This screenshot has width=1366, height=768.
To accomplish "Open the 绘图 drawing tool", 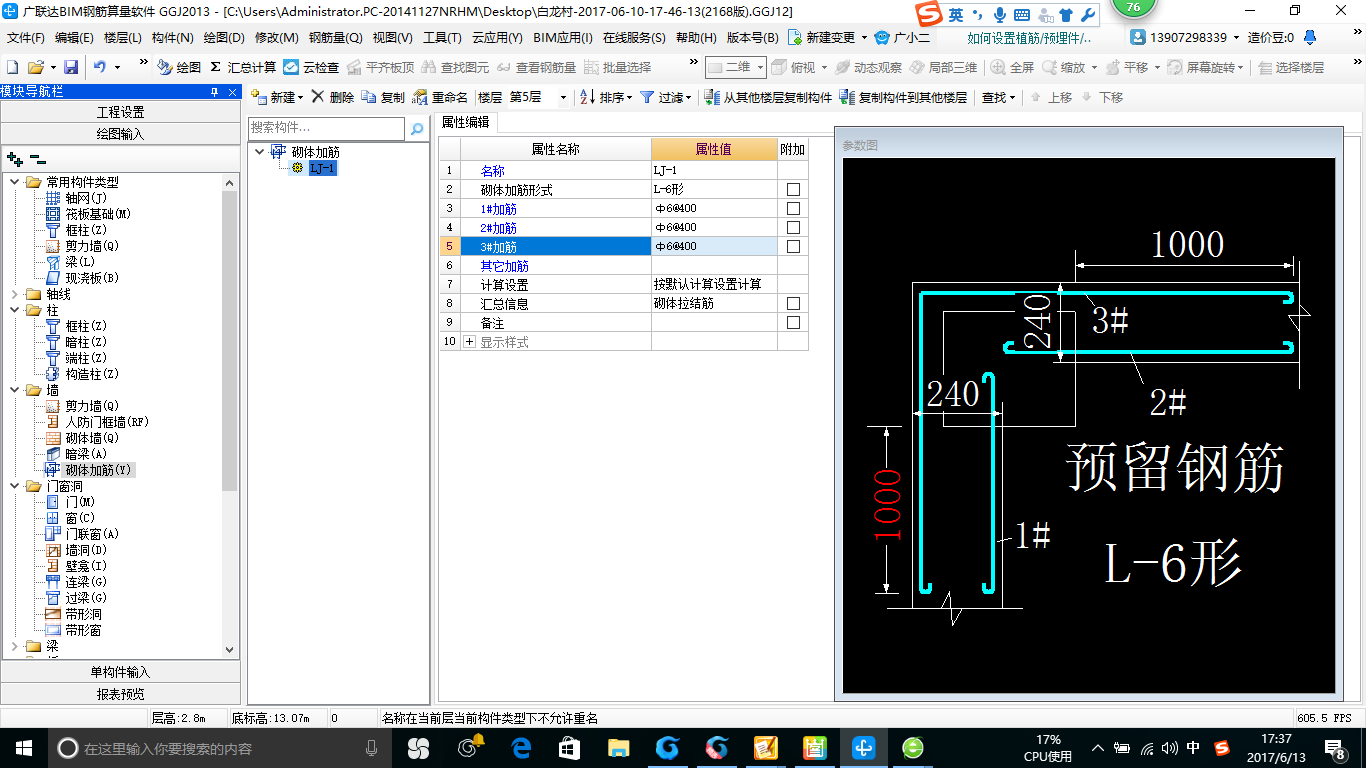I will tap(179, 67).
